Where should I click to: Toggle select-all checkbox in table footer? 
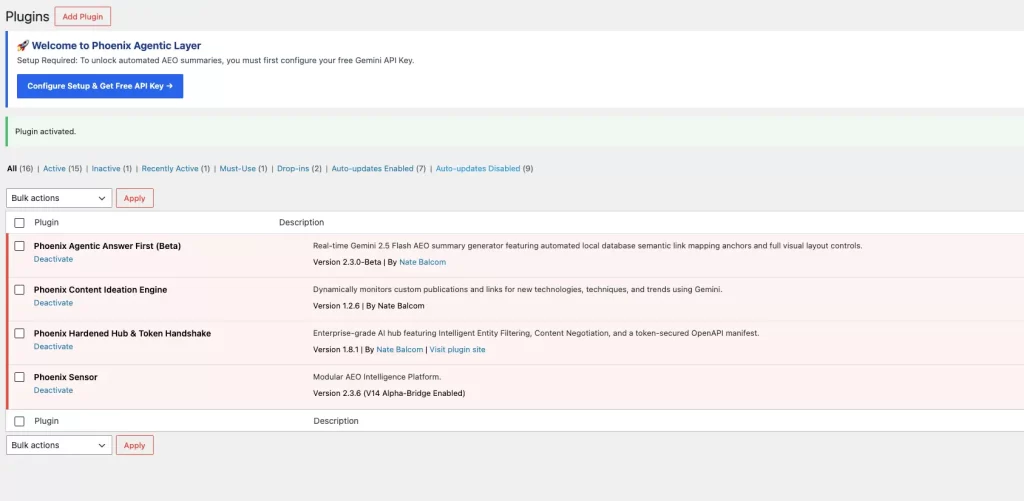coord(20,421)
